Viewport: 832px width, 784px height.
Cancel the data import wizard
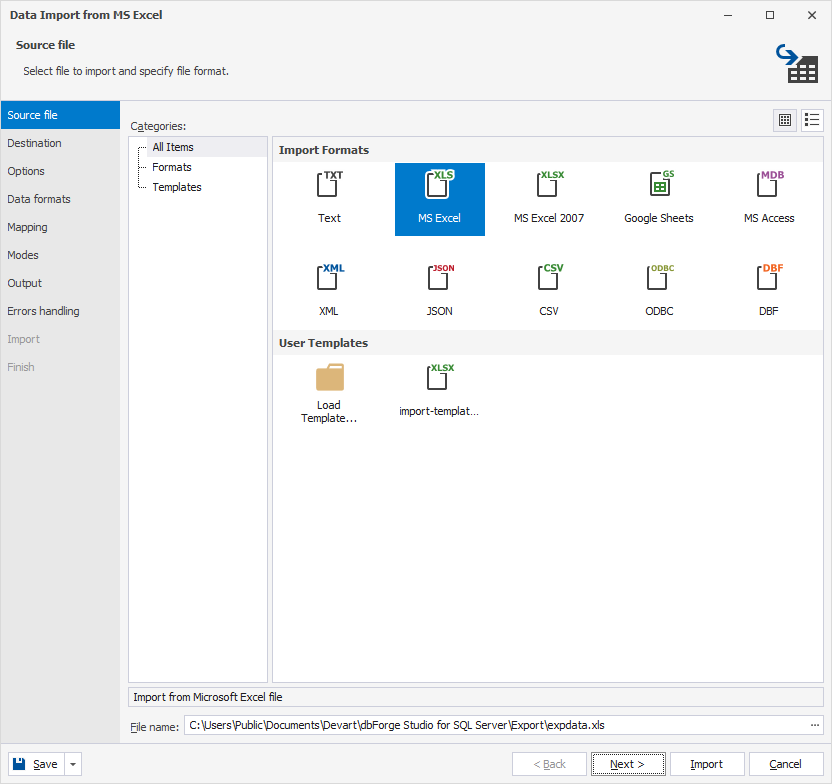pyautogui.click(x=786, y=764)
